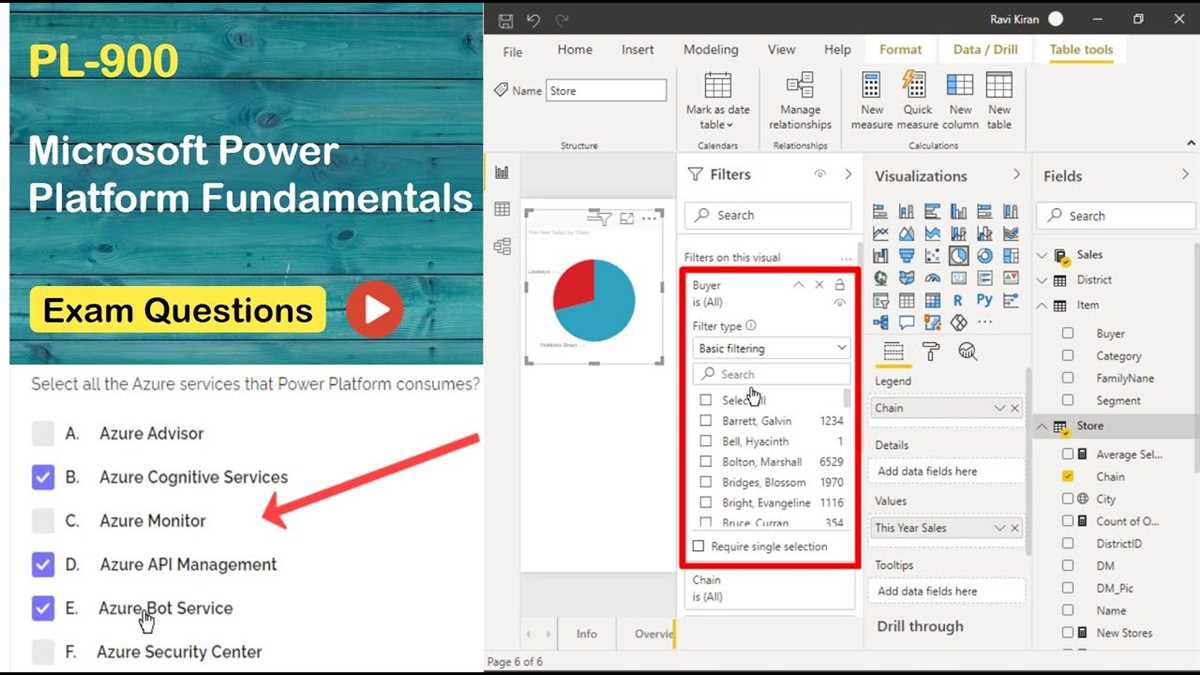Open the File menu tab
Image resolution: width=1200 pixels, height=675 pixels.
[512, 51]
